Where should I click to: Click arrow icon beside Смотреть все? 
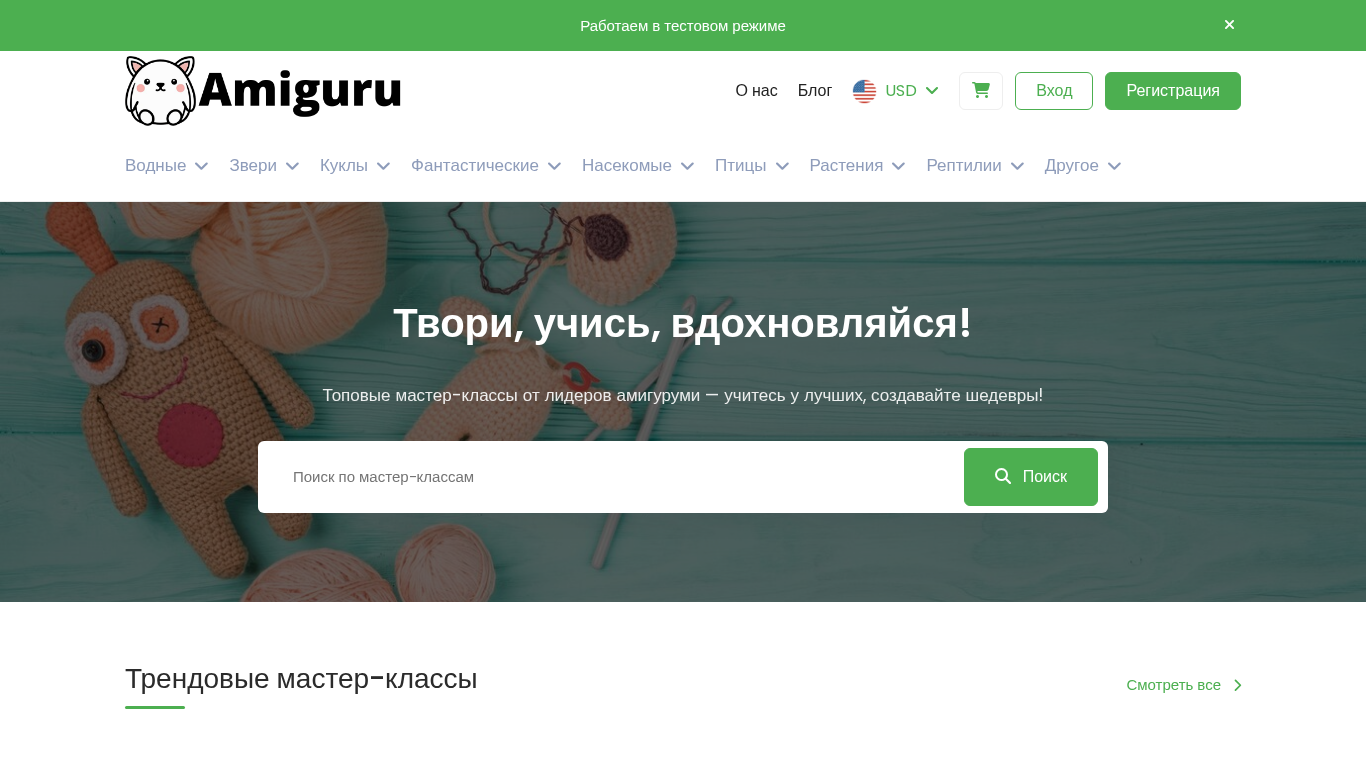(x=1237, y=685)
